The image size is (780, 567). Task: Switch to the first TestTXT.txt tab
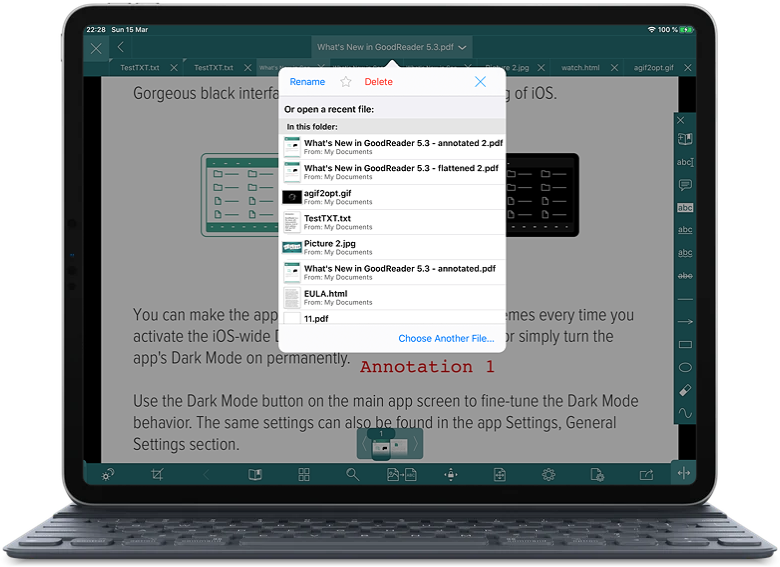(x=140, y=68)
